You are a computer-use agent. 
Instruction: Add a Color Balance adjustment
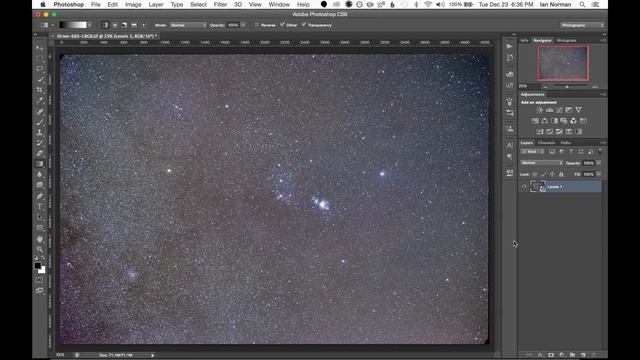[x=544, y=121]
